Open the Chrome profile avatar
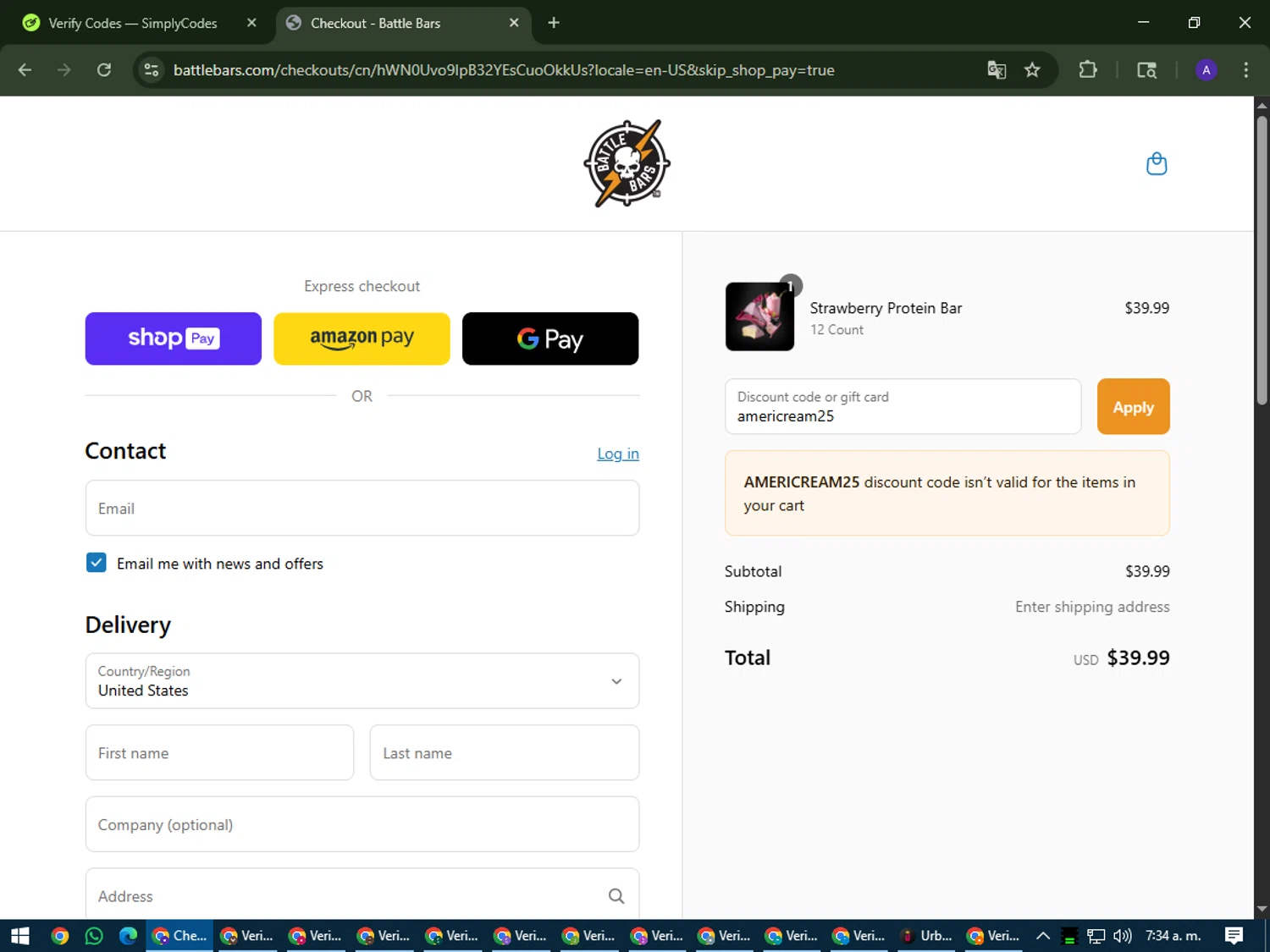Image resolution: width=1270 pixels, height=952 pixels. click(1206, 70)
